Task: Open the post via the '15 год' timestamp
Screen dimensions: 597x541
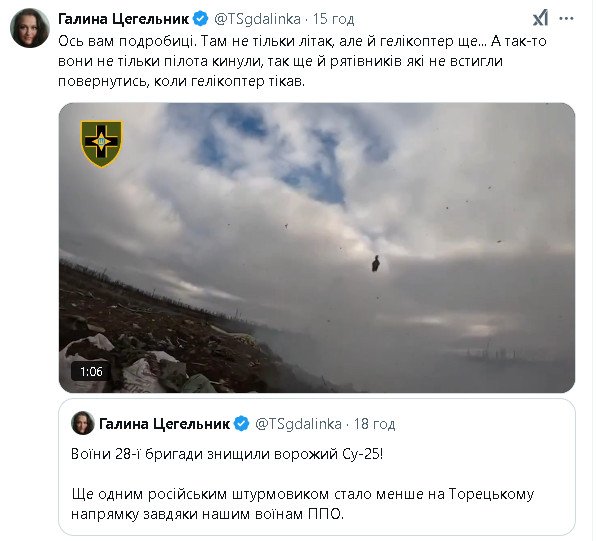Action: tap(334, 19)
